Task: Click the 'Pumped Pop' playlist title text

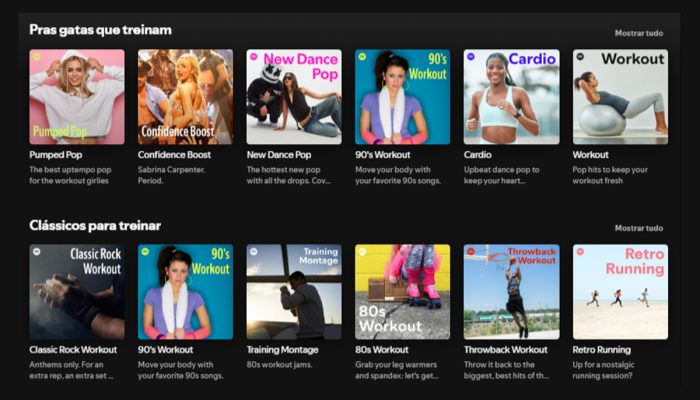Action: (x=56, y=155)
